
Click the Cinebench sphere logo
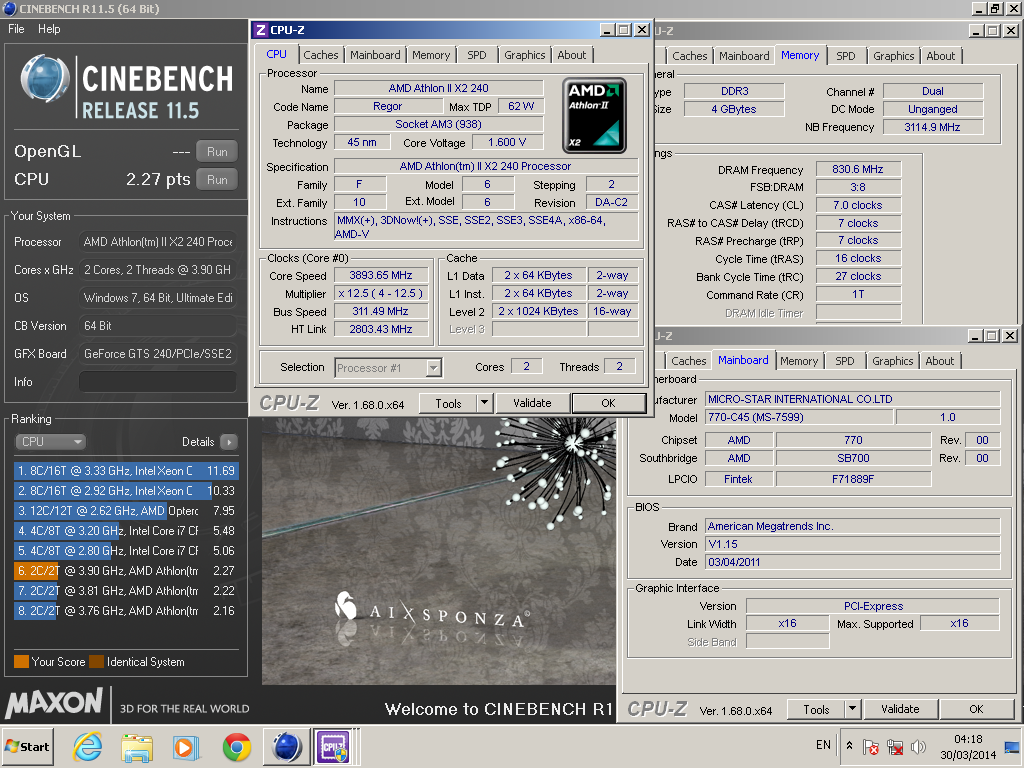44,80
